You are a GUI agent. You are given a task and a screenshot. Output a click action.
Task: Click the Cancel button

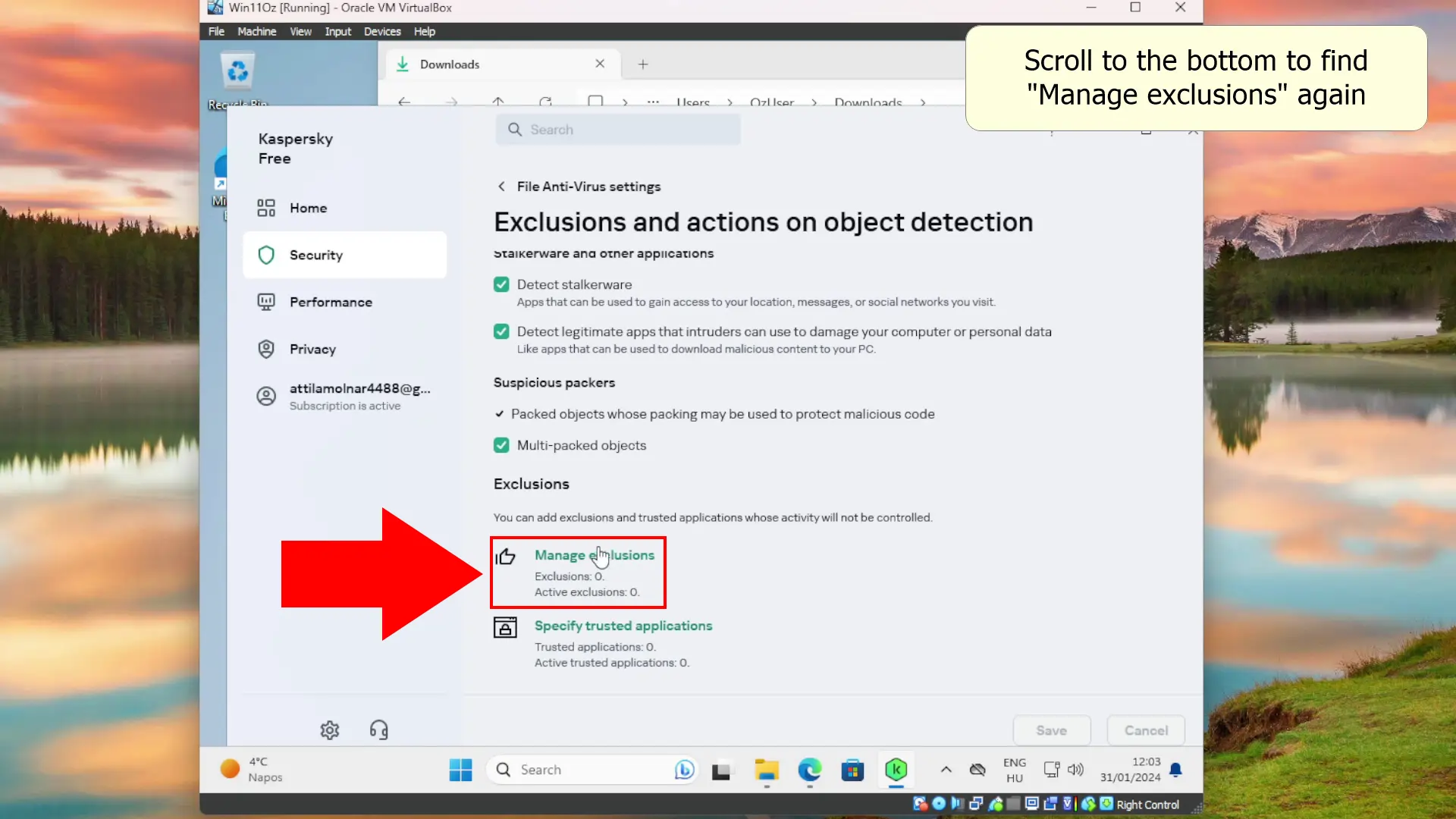point(1146,730)
